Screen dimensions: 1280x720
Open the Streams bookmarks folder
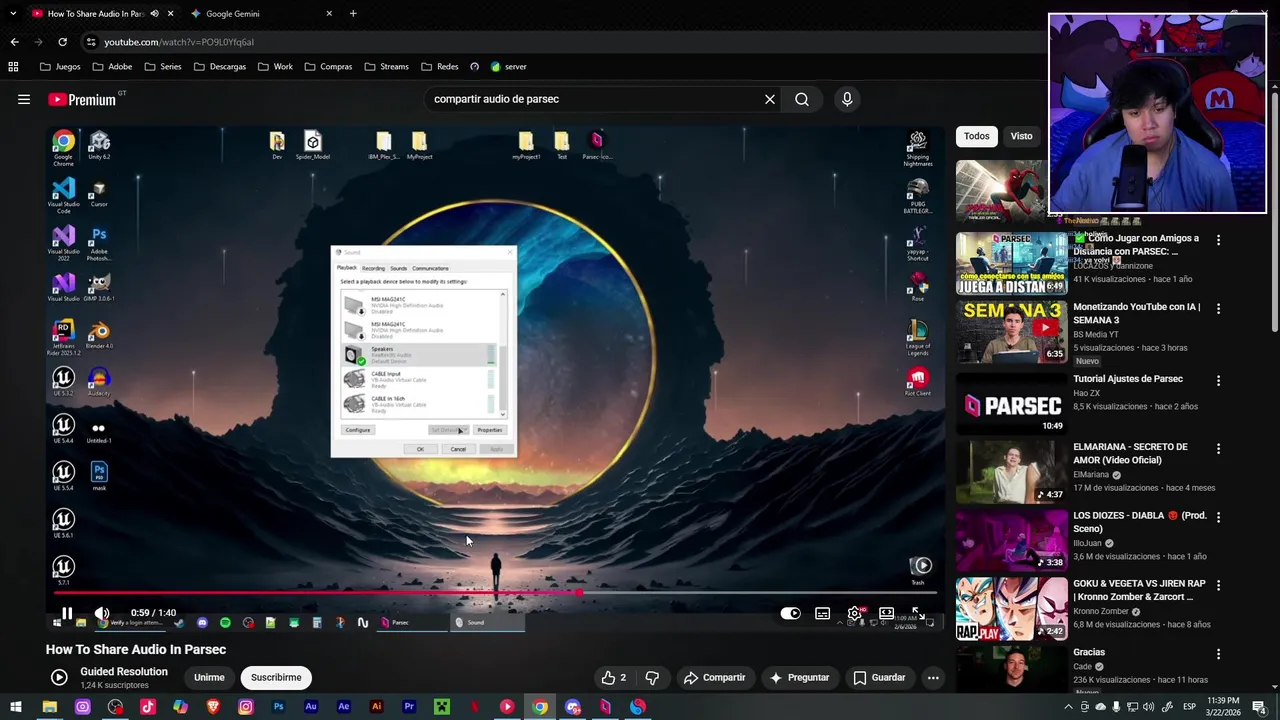387,67
